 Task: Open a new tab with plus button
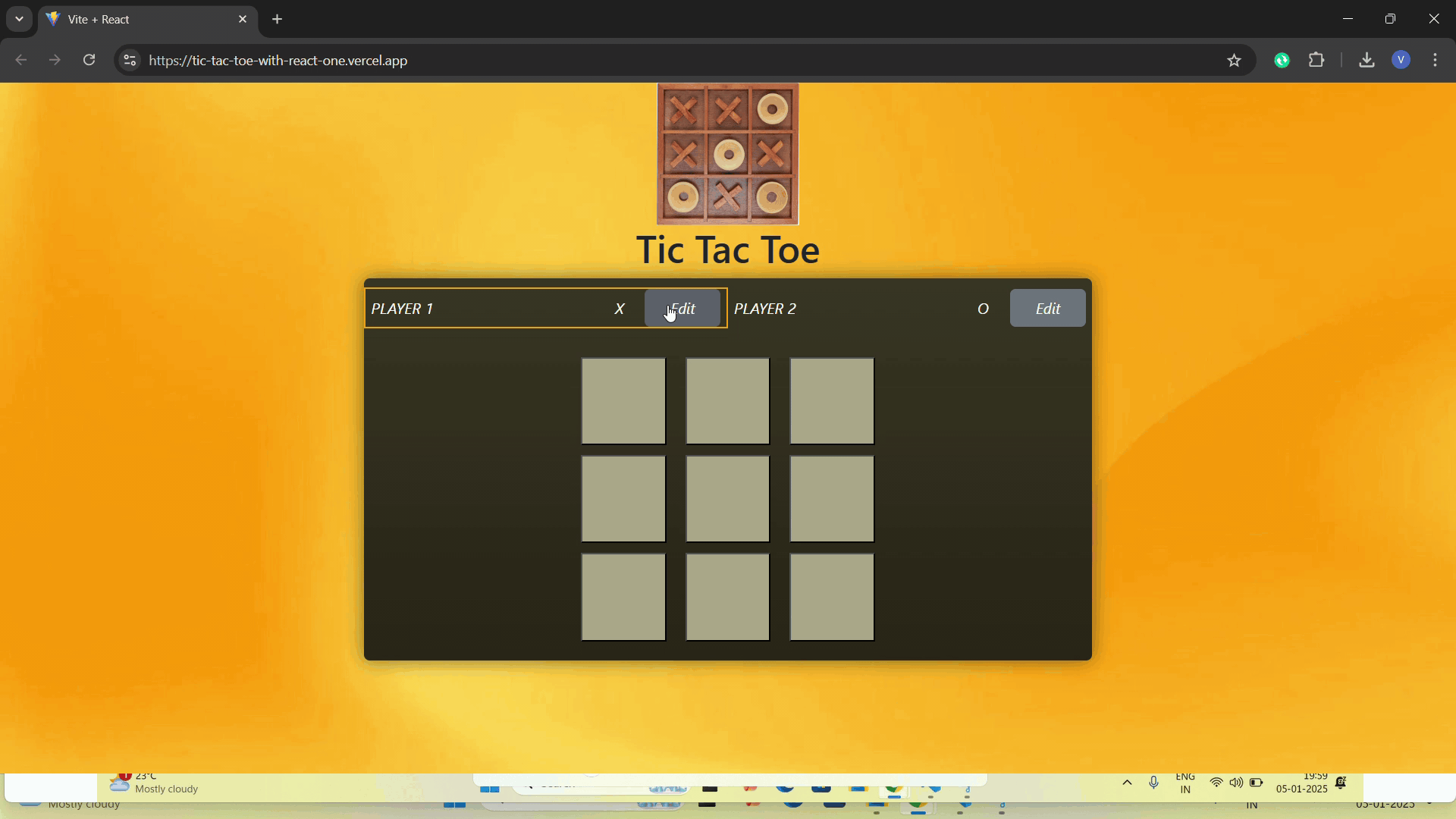point(278,19)
